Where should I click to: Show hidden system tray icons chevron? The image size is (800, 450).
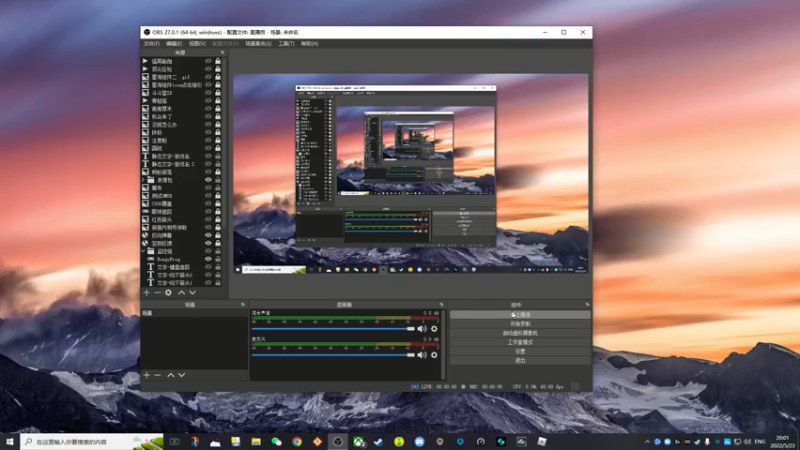click(647, 442)
